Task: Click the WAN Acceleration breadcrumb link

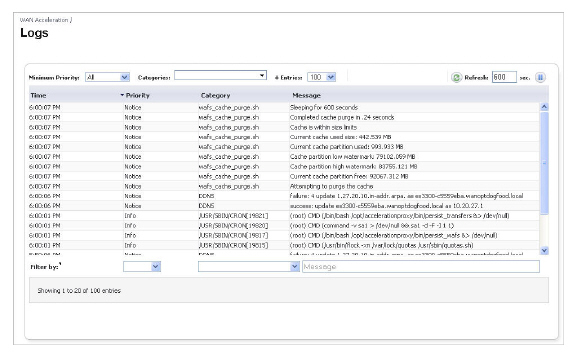Action: click(x=44, y=20)
